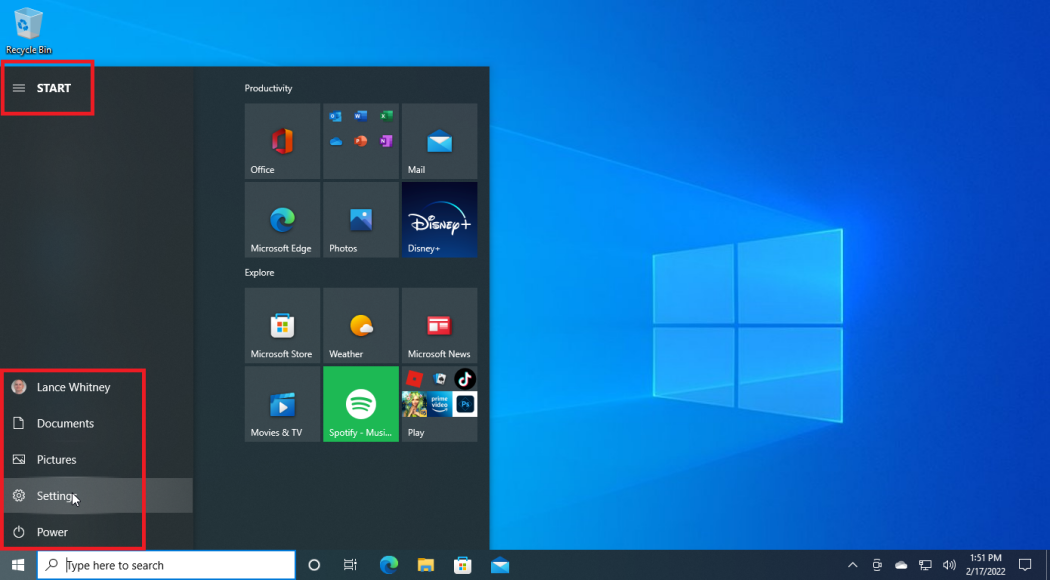
Task: Open the Weather tile
Action: [360, 325]
